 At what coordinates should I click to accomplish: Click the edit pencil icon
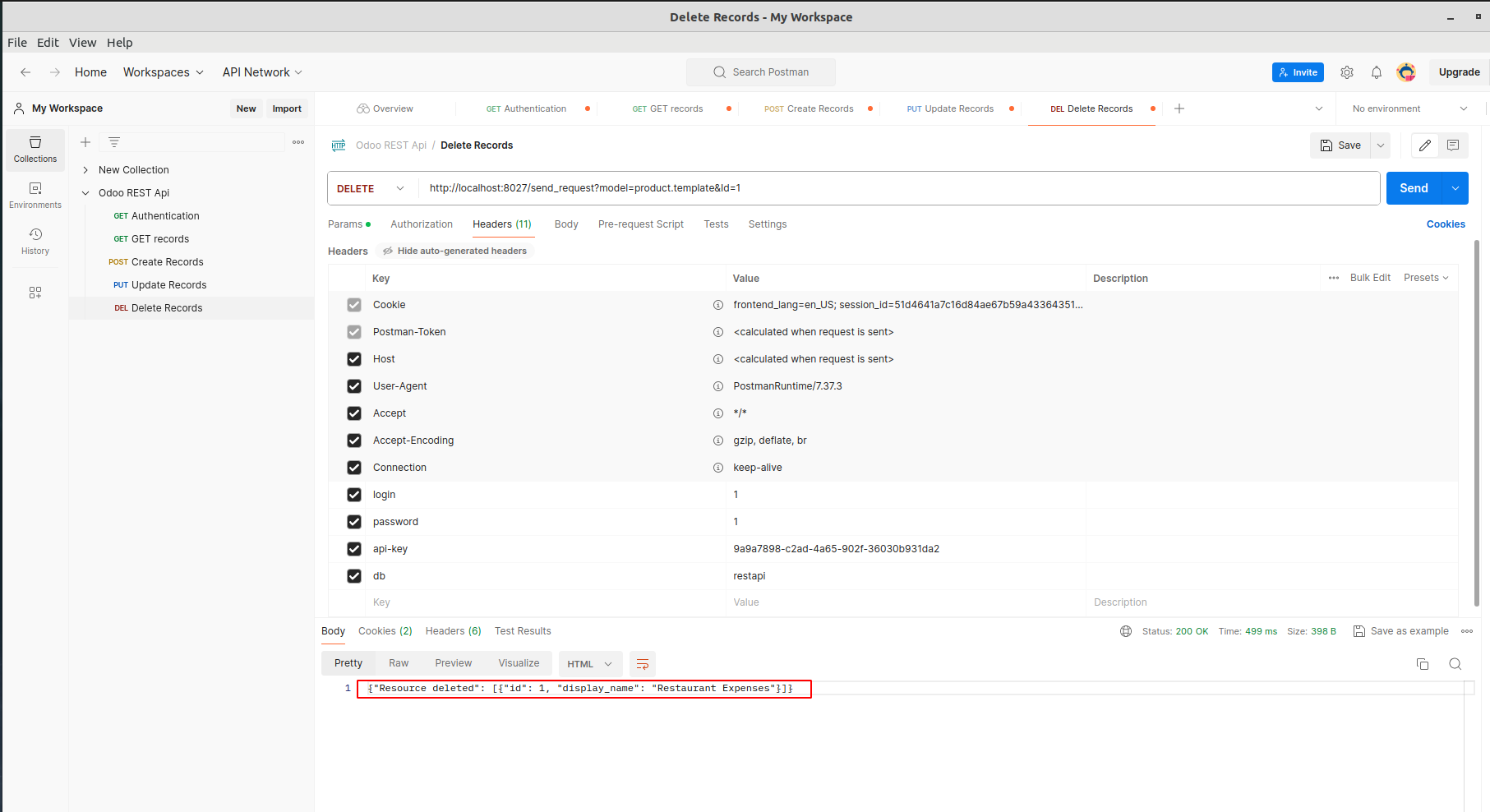(x=1425, y=145)
